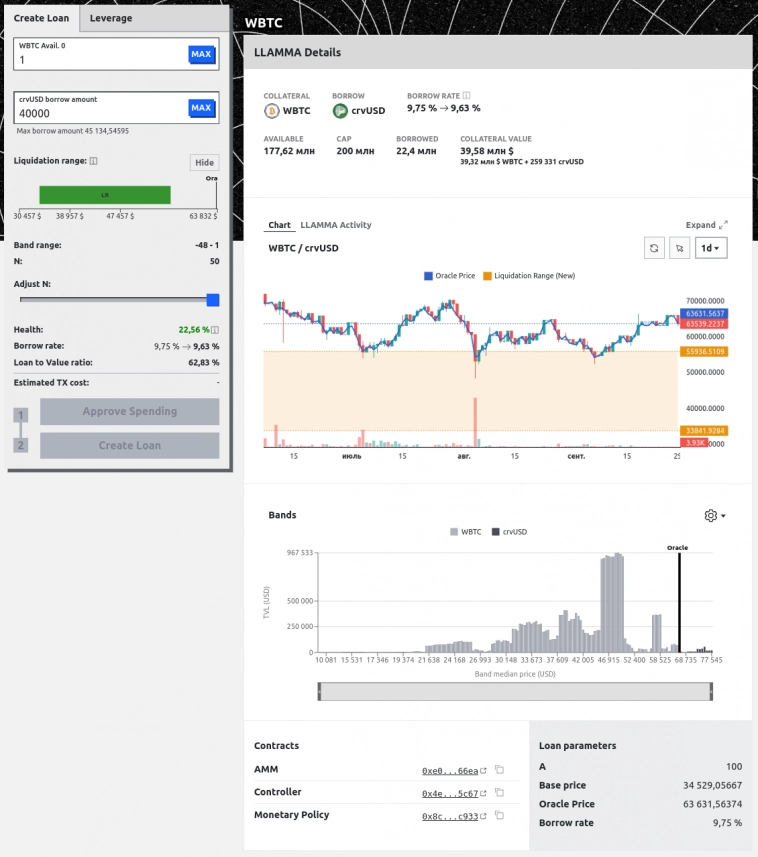Click the 33841.9284 liquidation price label
Viewport: 758px width, 857px height.
(704, 431)
